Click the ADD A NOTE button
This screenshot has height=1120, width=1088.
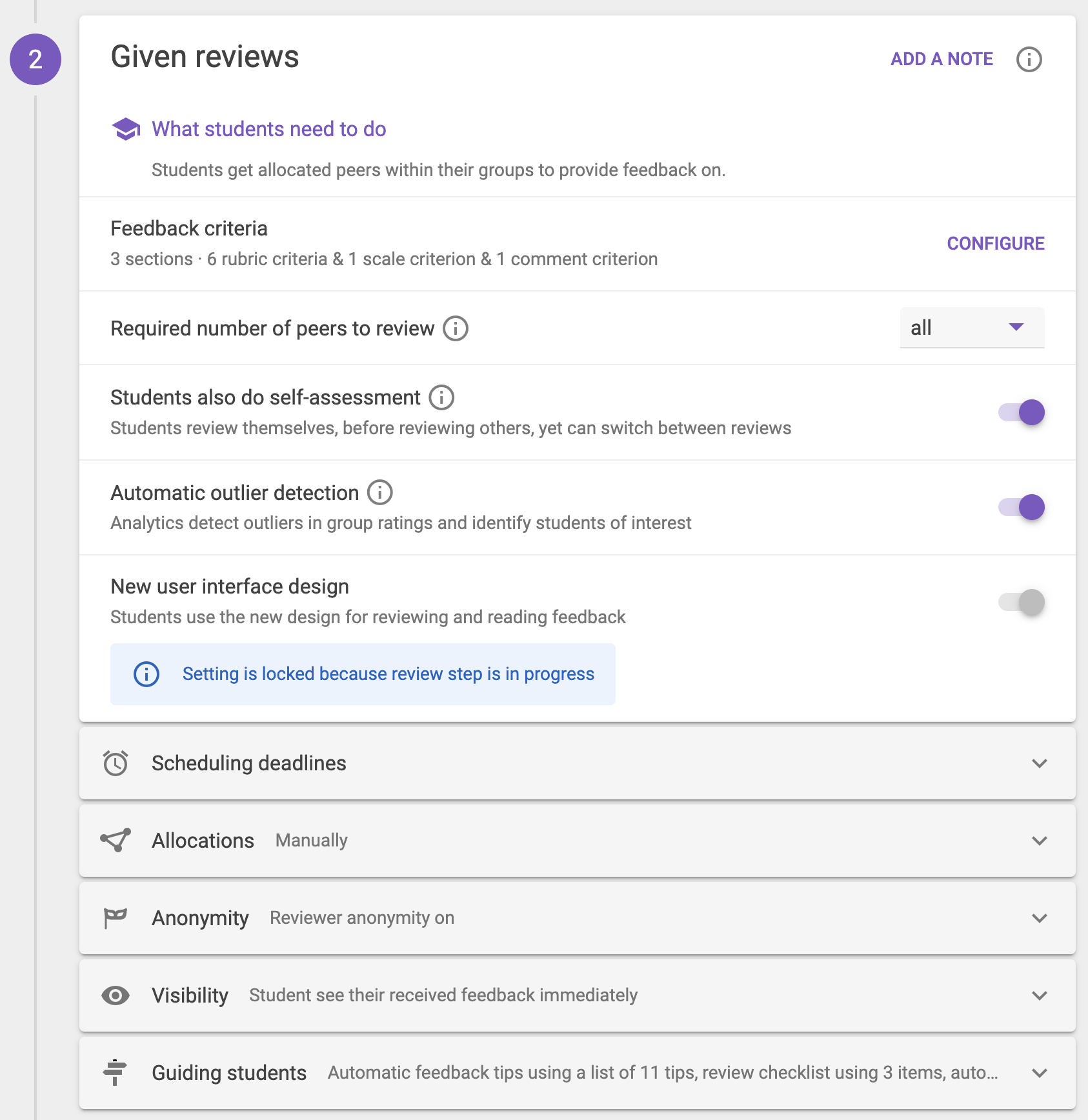(x=942, y=59)
